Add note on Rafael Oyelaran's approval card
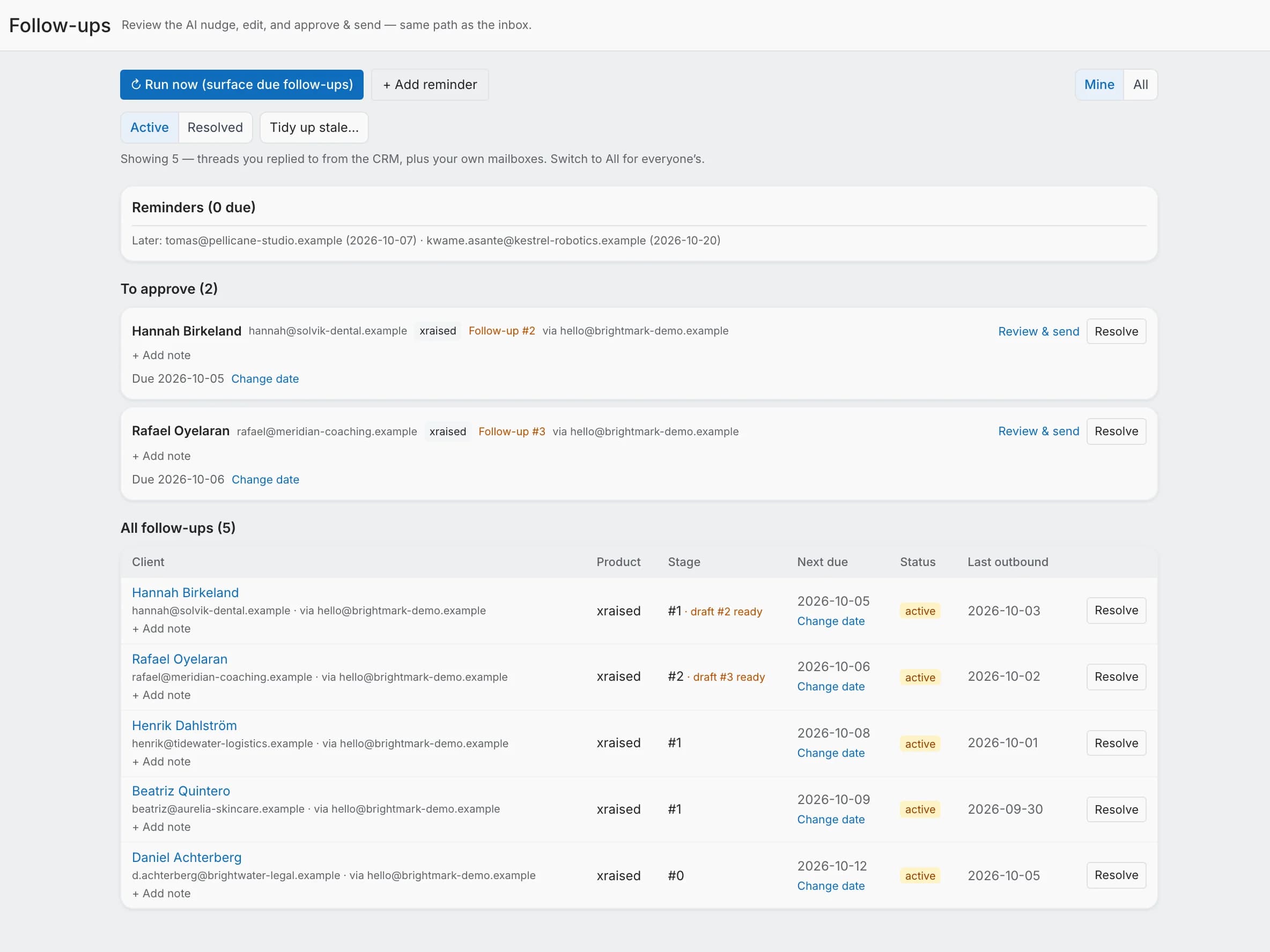Screen dimensions: 1270x952 (161, 456)
